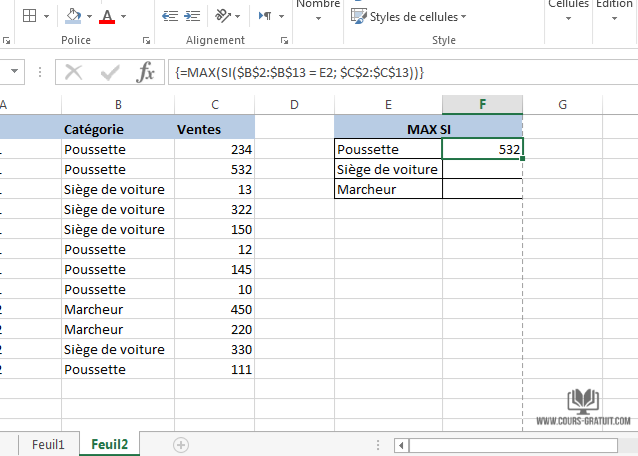Click the Borders icon in Police group
This screenshot has height=456, width=638.
point(30,16)
